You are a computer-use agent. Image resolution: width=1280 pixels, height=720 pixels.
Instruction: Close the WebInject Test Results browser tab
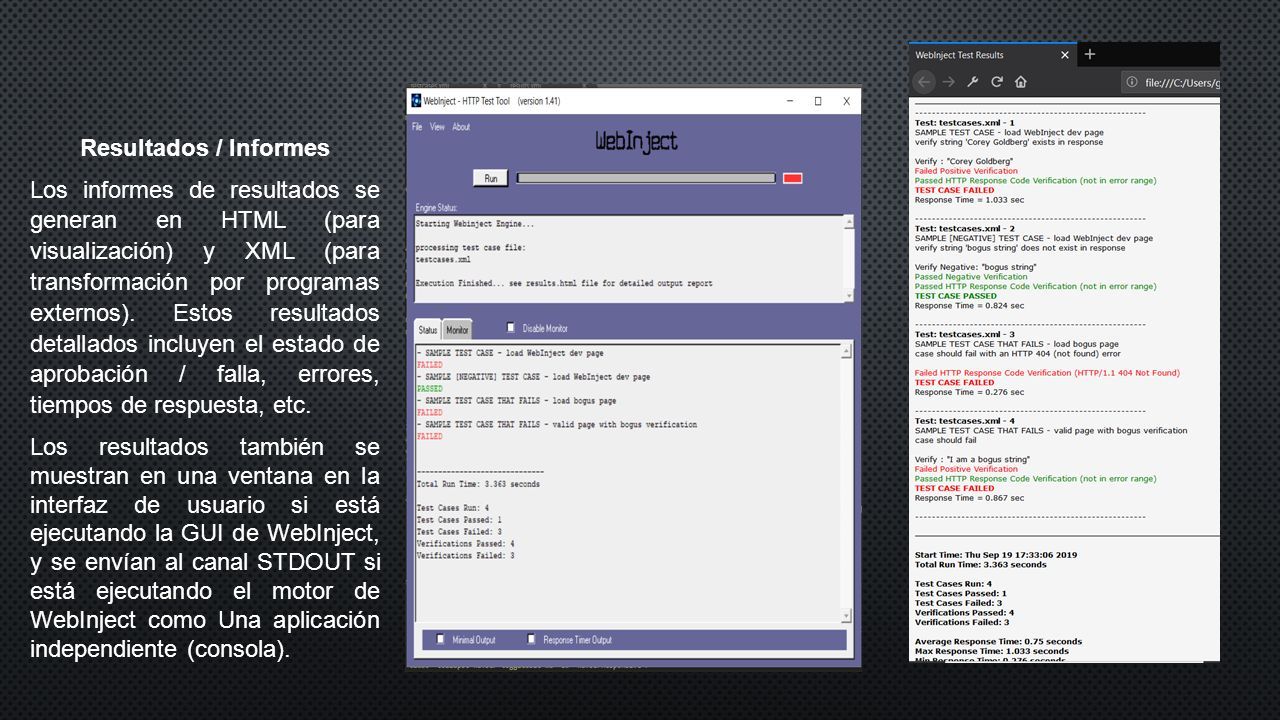tap(1065, 55)
